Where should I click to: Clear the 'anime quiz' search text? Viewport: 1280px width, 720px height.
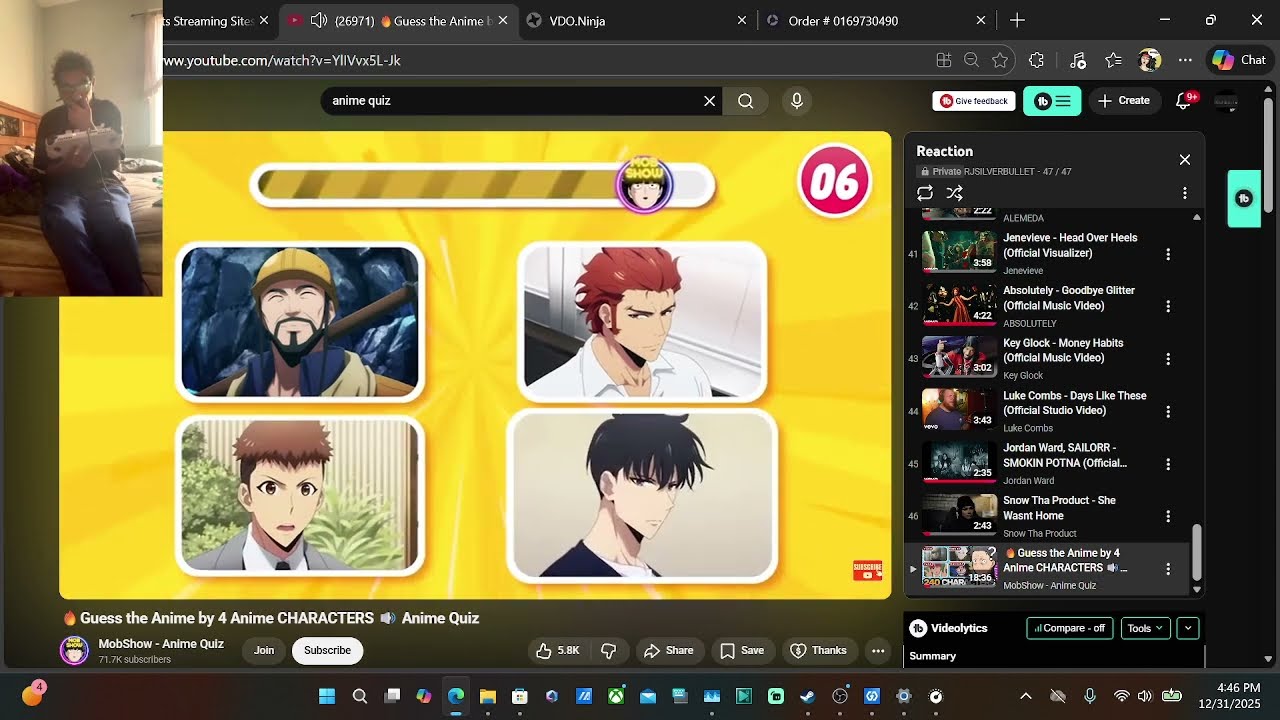click(710, 101)
